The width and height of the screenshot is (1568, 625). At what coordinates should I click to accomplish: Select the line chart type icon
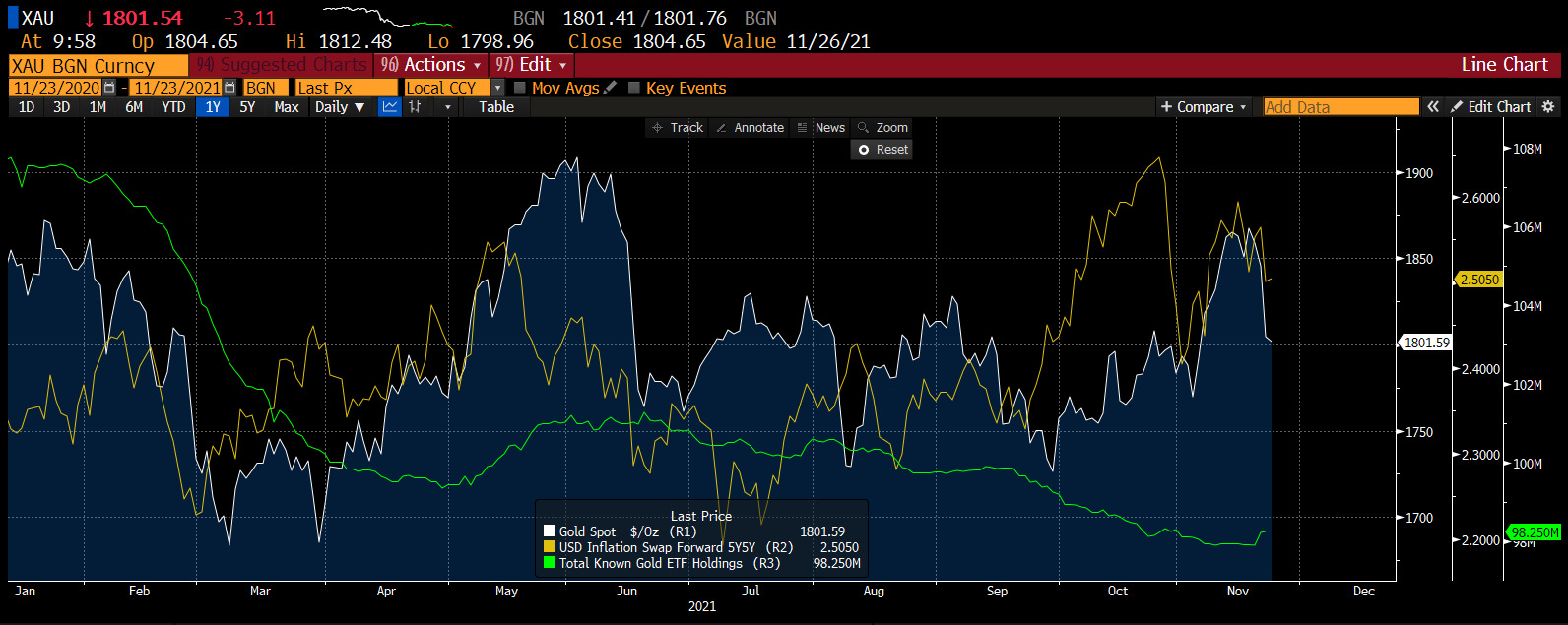pos(390,107)
